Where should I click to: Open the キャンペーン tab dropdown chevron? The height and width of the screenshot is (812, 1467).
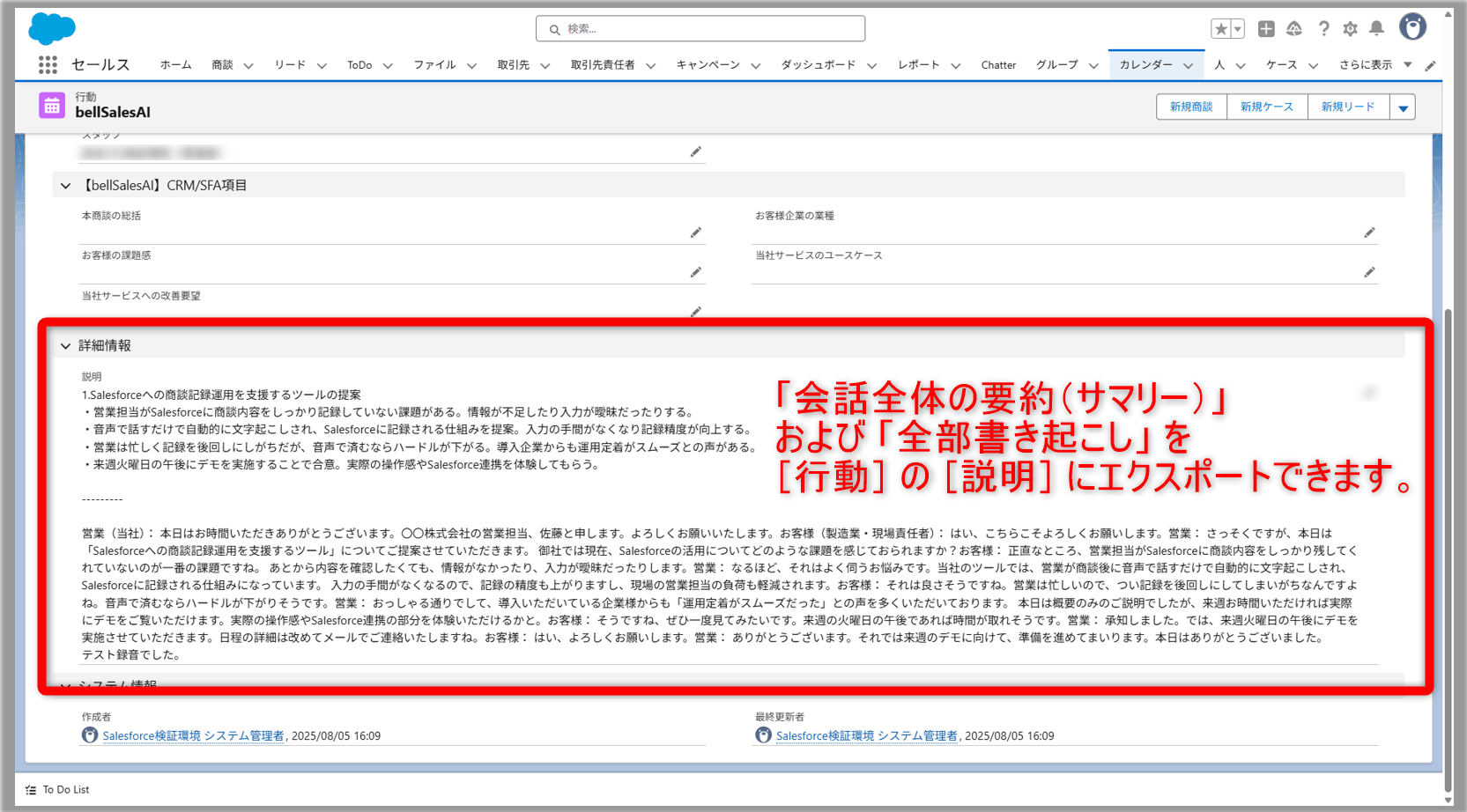[755, 66]
